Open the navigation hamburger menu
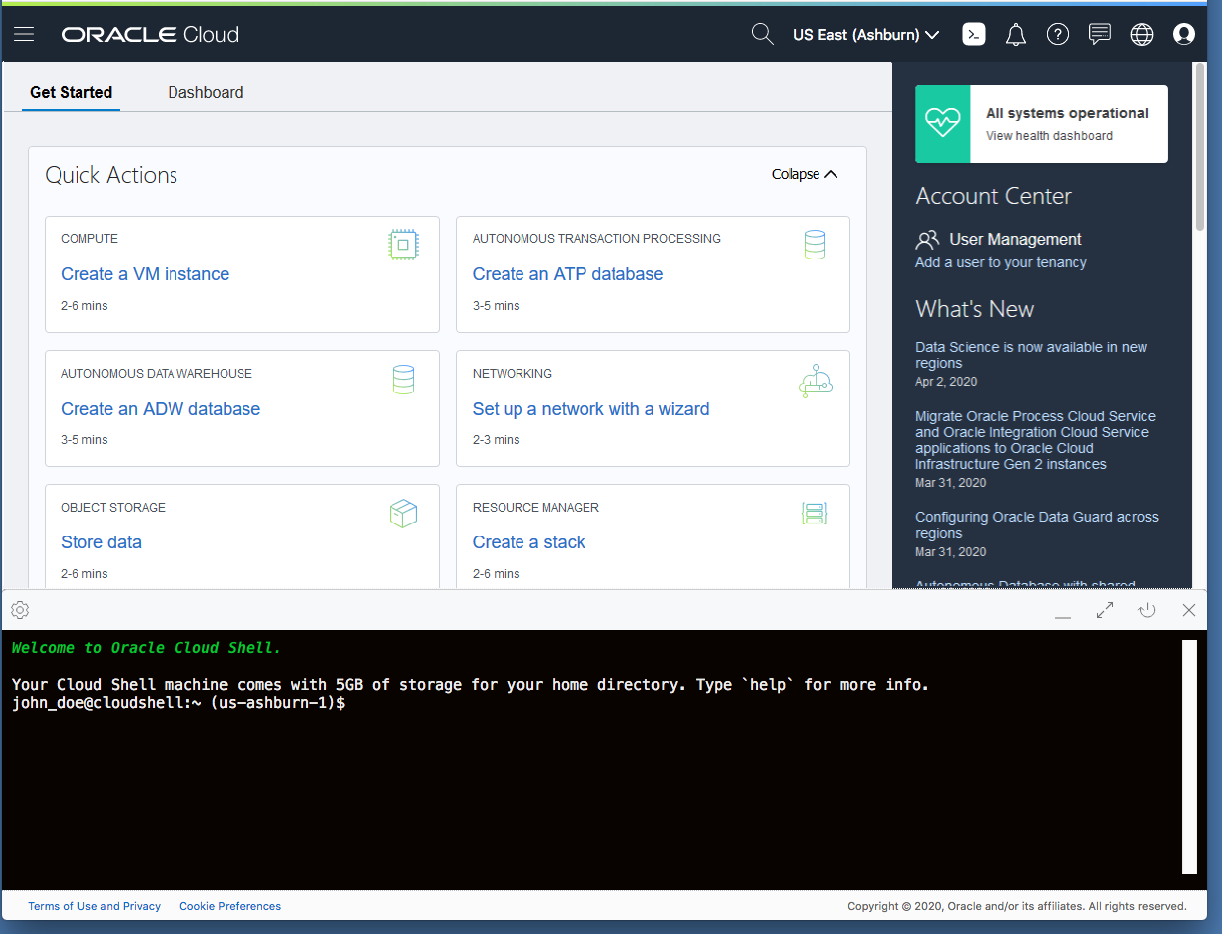 [x=23, y=34]
